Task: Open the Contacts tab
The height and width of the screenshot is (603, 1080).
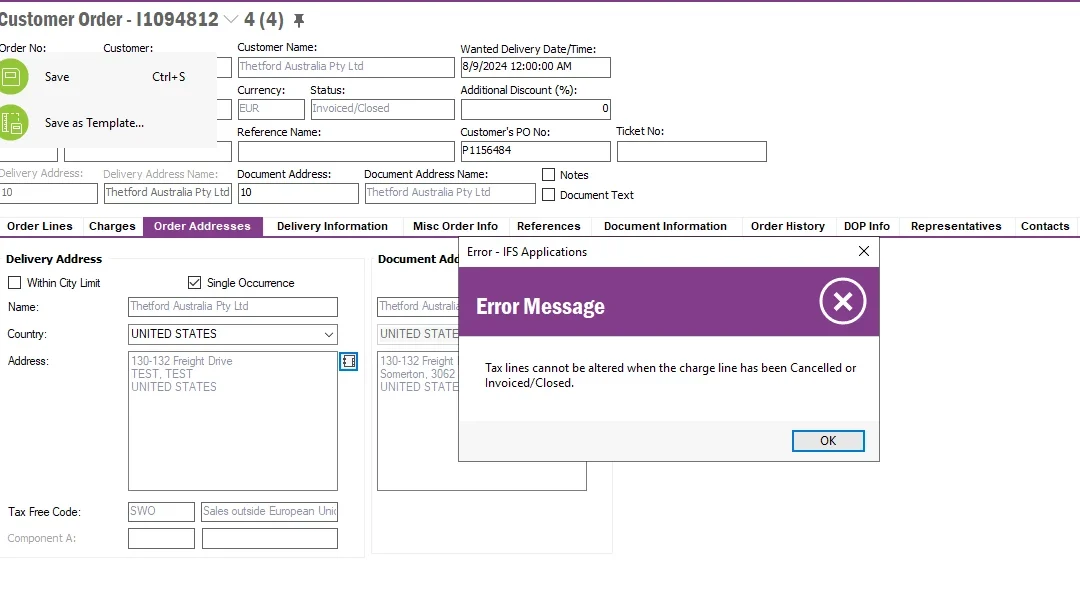Action: click(x=1045, y=226)
